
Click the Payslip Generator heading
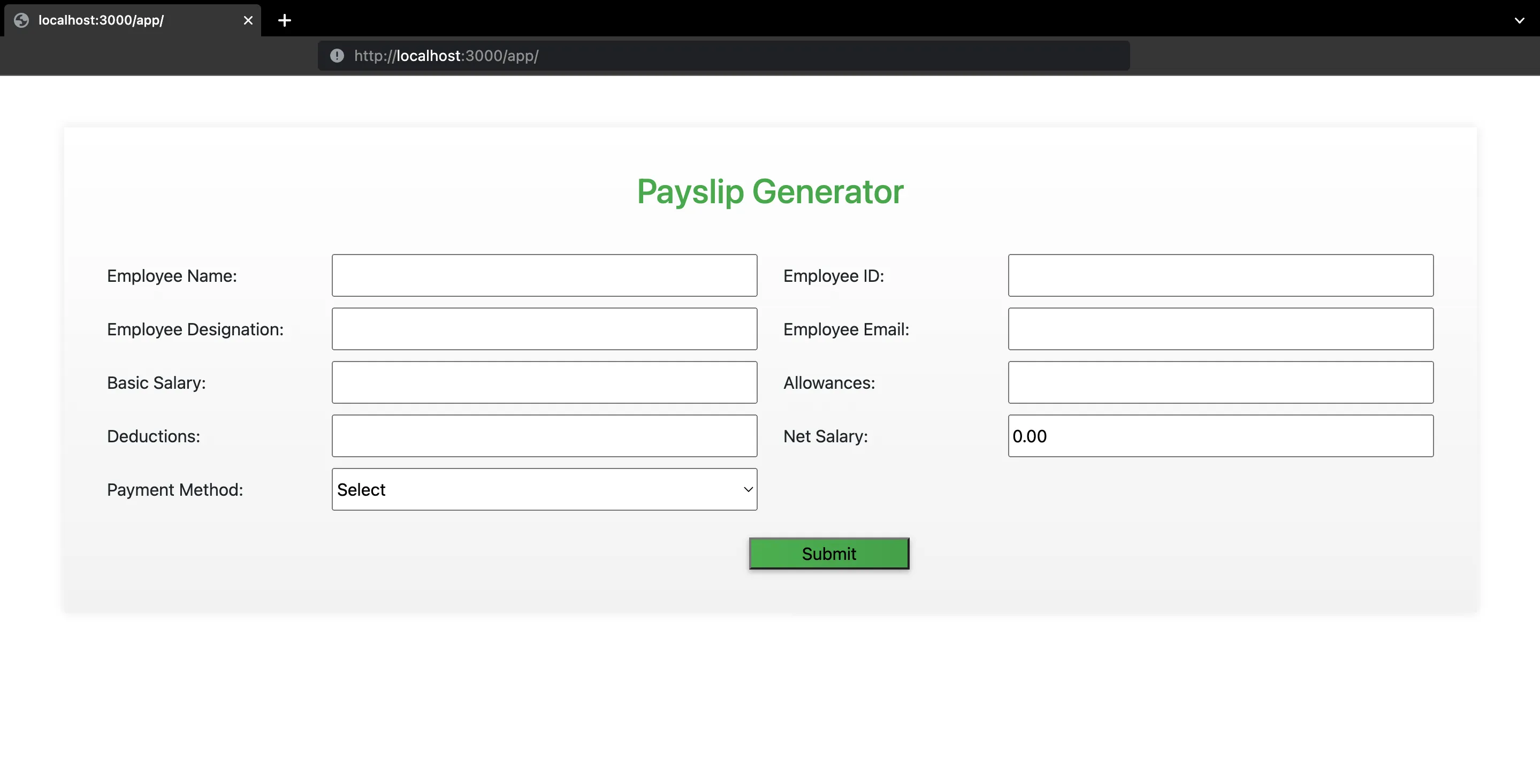point(770,192)
